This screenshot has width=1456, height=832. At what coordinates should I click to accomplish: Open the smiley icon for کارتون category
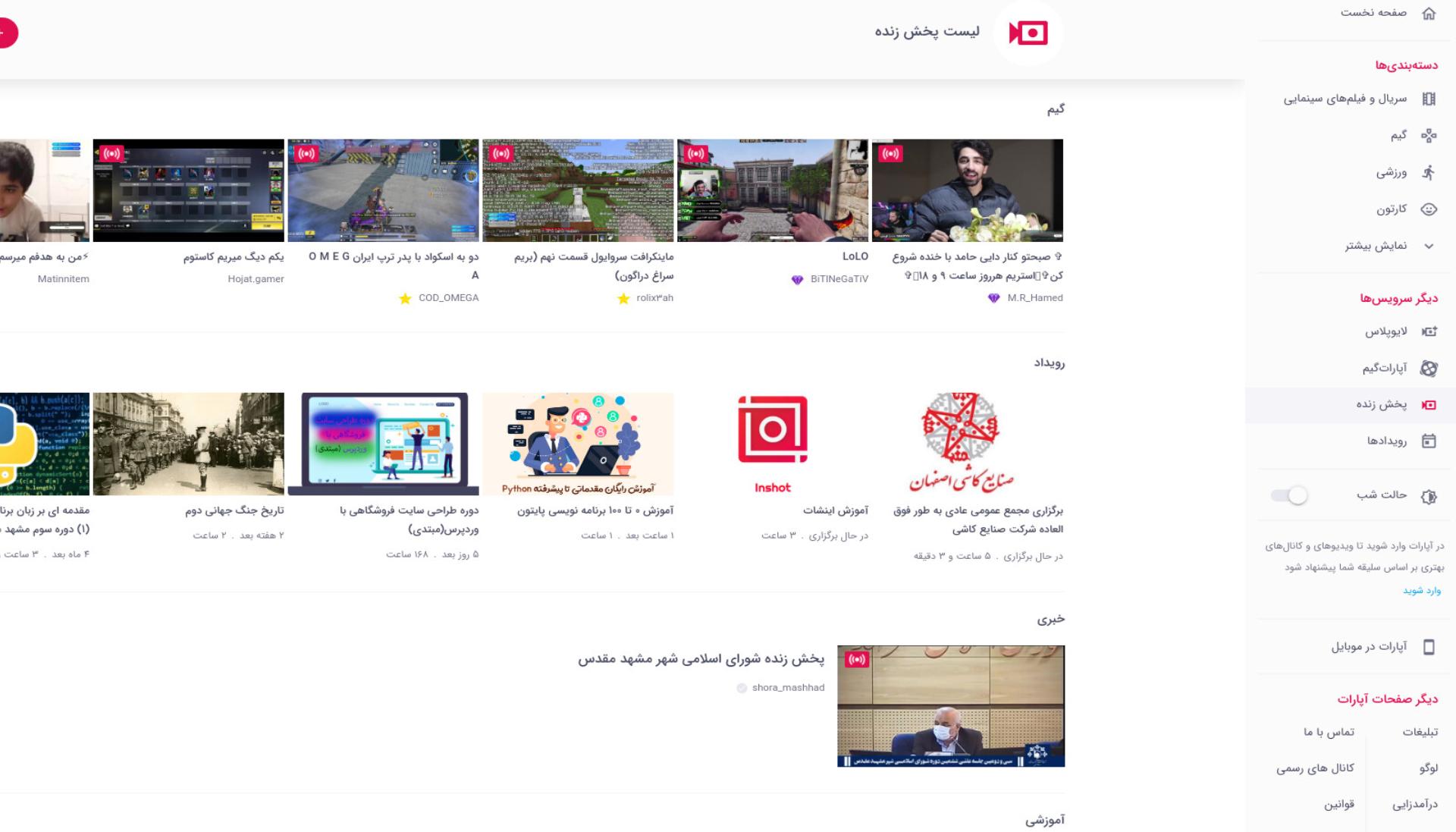[1429, 209]
